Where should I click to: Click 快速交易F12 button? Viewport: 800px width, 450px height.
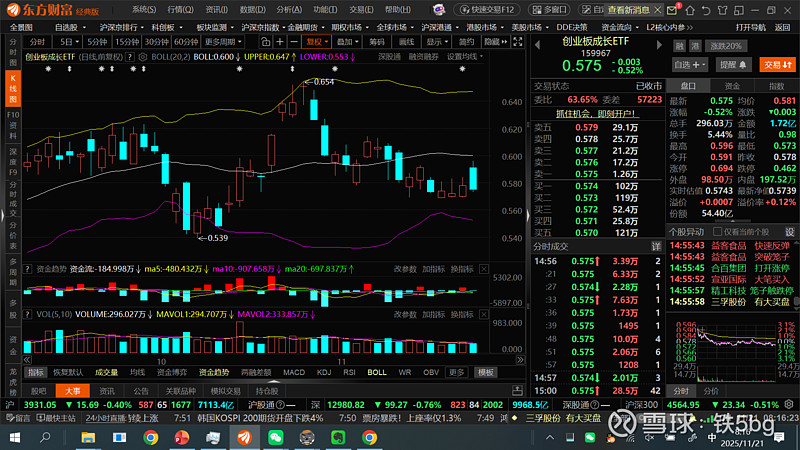point(487,10)
